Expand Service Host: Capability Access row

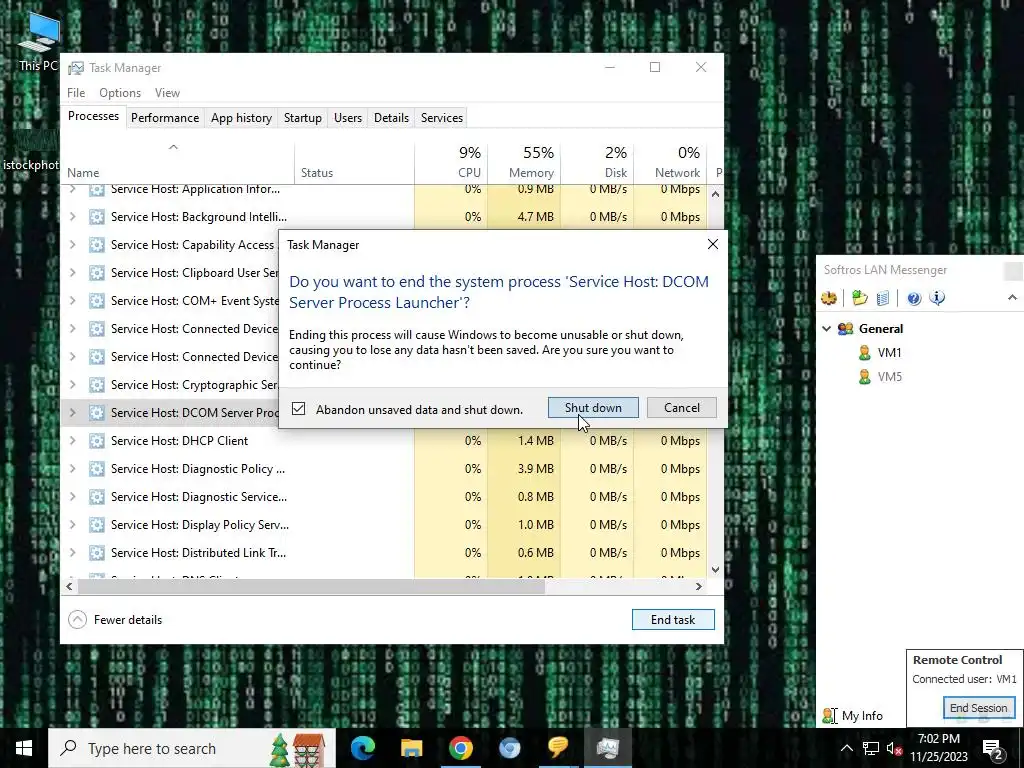tap(72, 245)
